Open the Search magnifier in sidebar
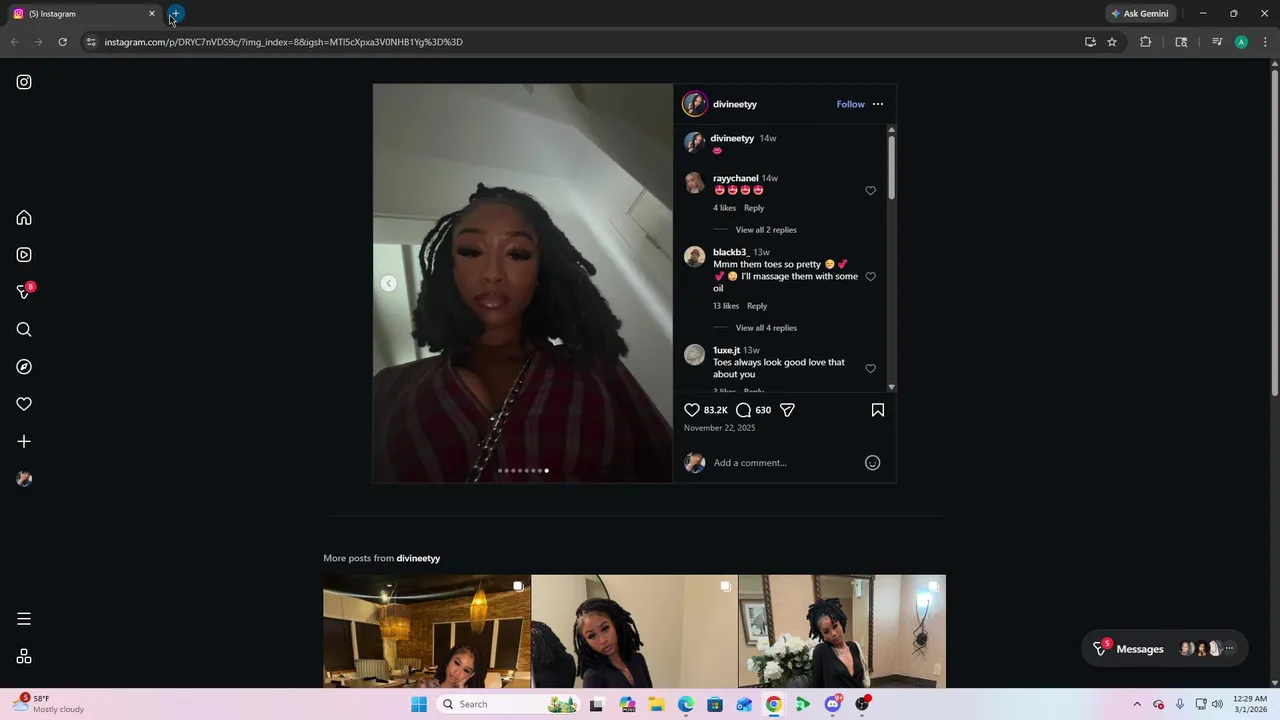 pyautogui.click(x=24, y=330)
